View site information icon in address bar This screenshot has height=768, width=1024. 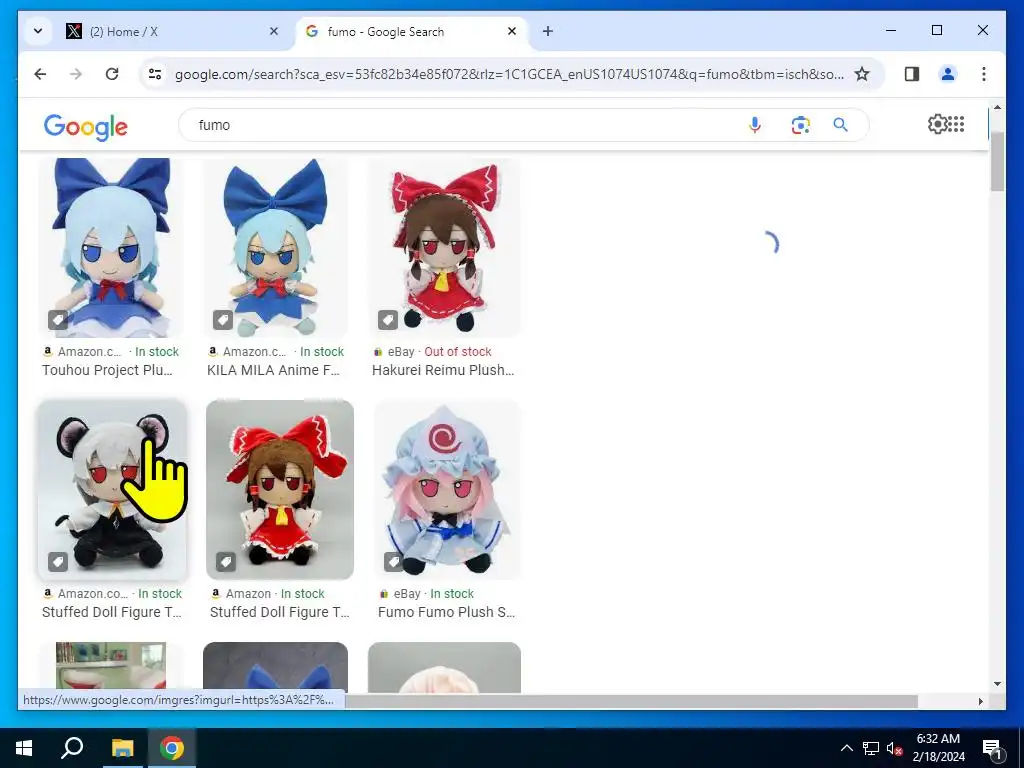(x=155, y=74)
